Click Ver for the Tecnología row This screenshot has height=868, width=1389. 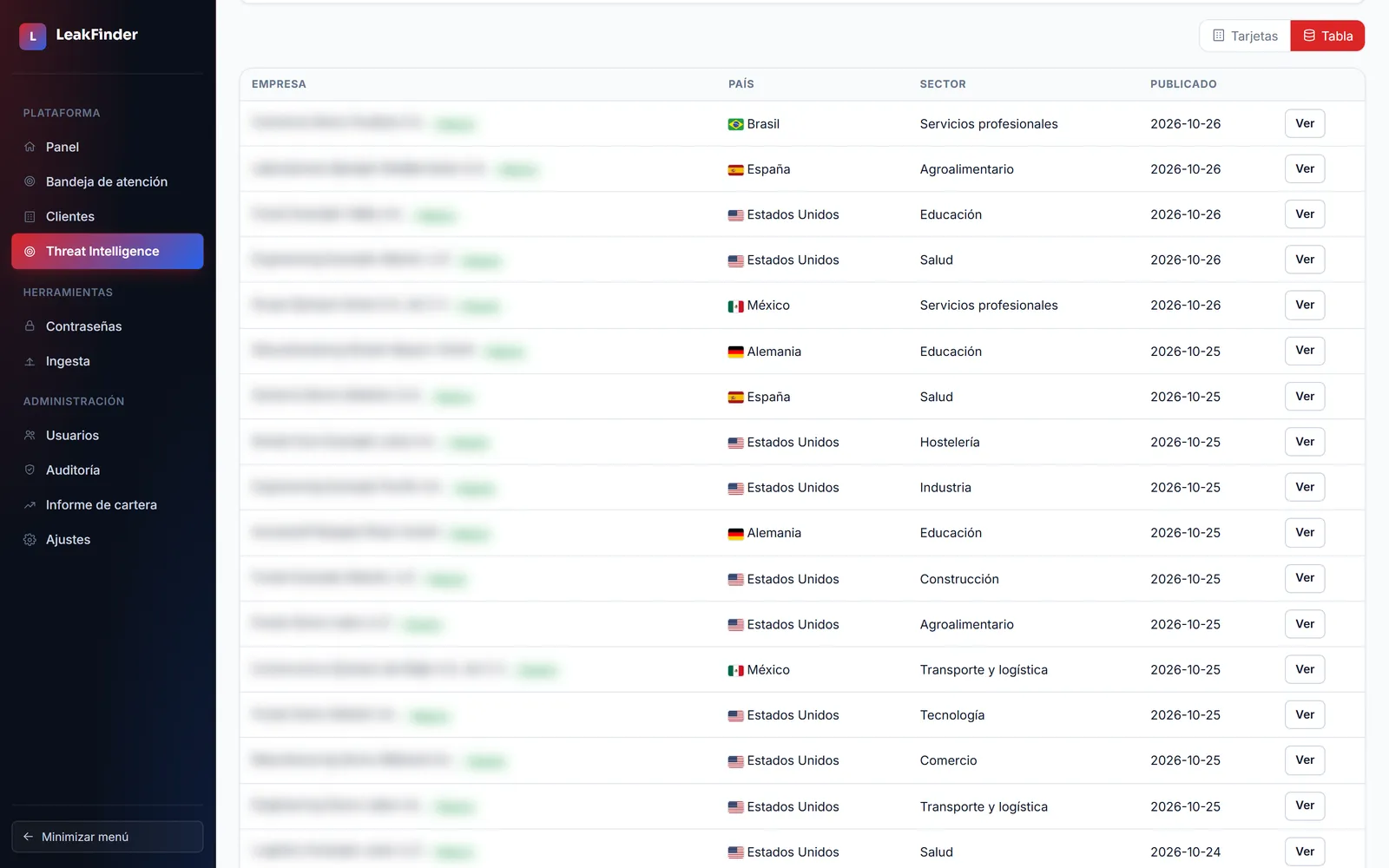(1305, 714)
